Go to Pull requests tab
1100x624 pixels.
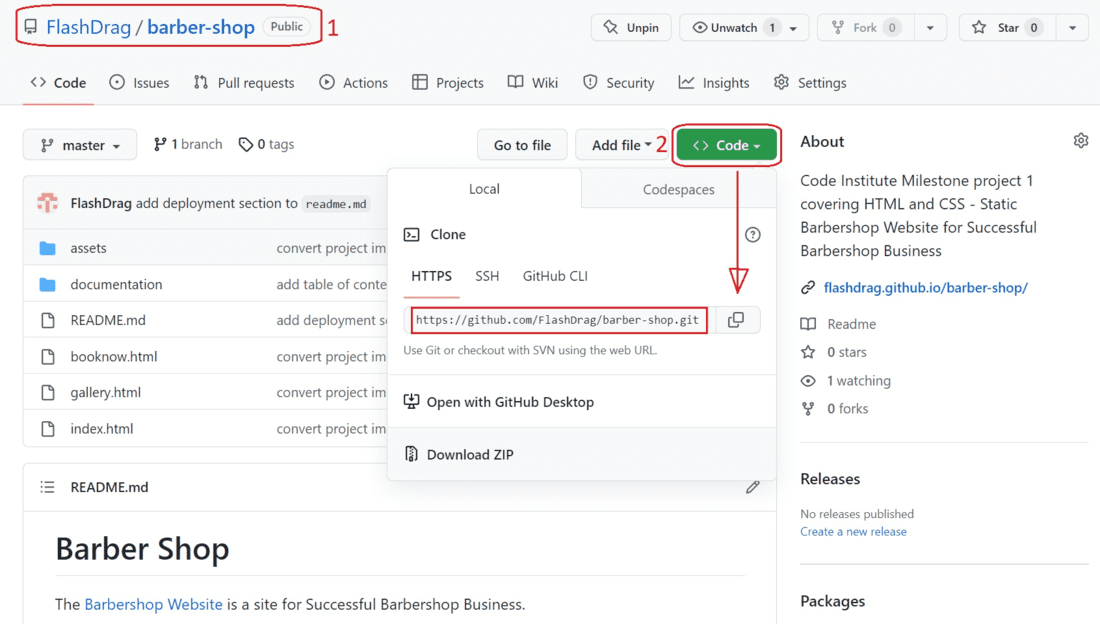coord(244,83)
